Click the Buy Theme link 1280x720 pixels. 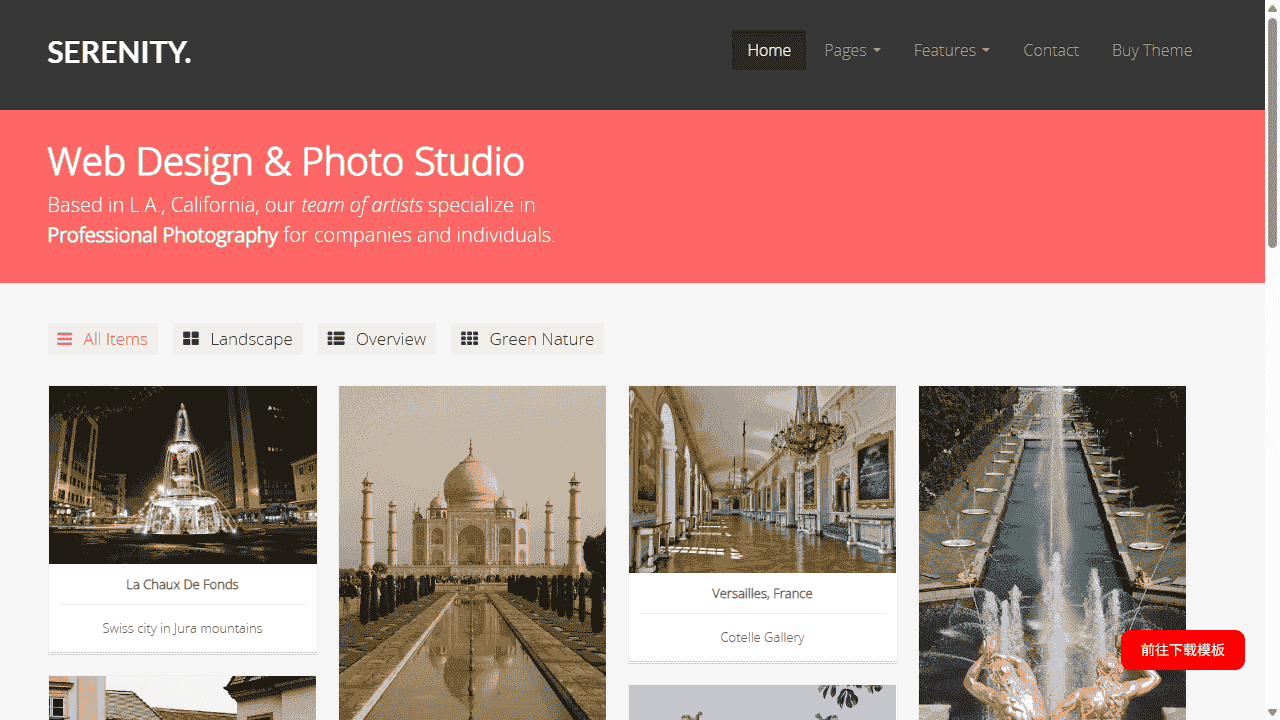[1151, 50]
